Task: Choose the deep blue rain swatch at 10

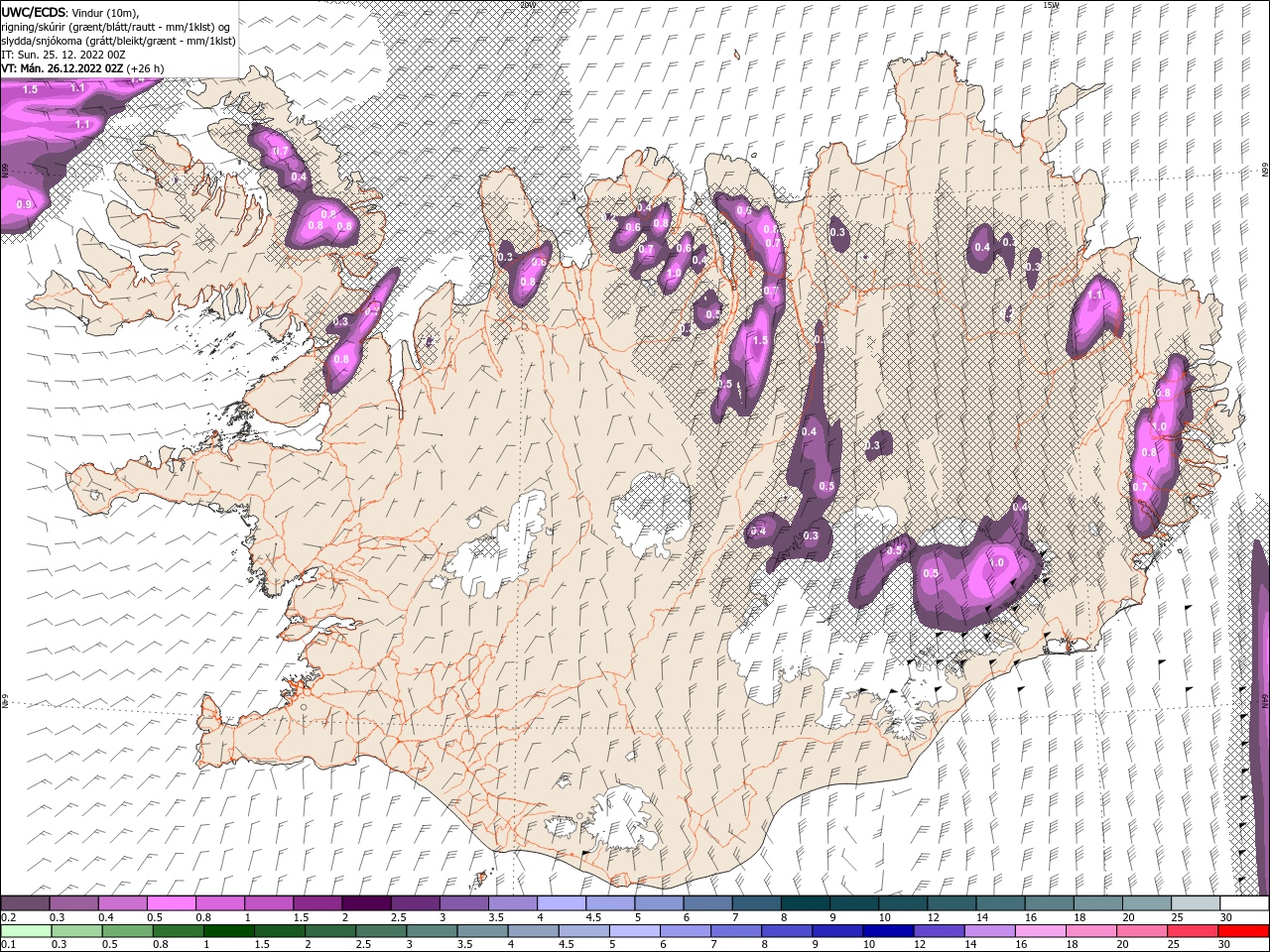Action: click(888, 931)
